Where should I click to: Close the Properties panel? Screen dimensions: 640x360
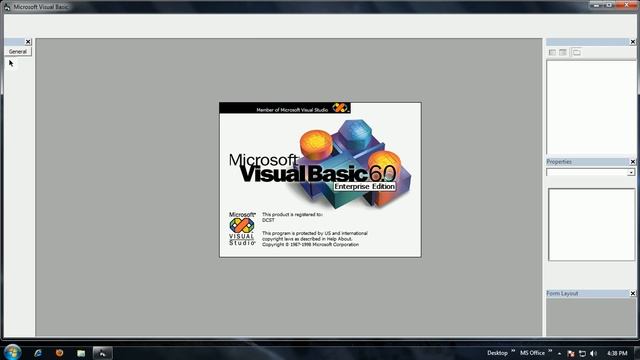coord(633,162)
